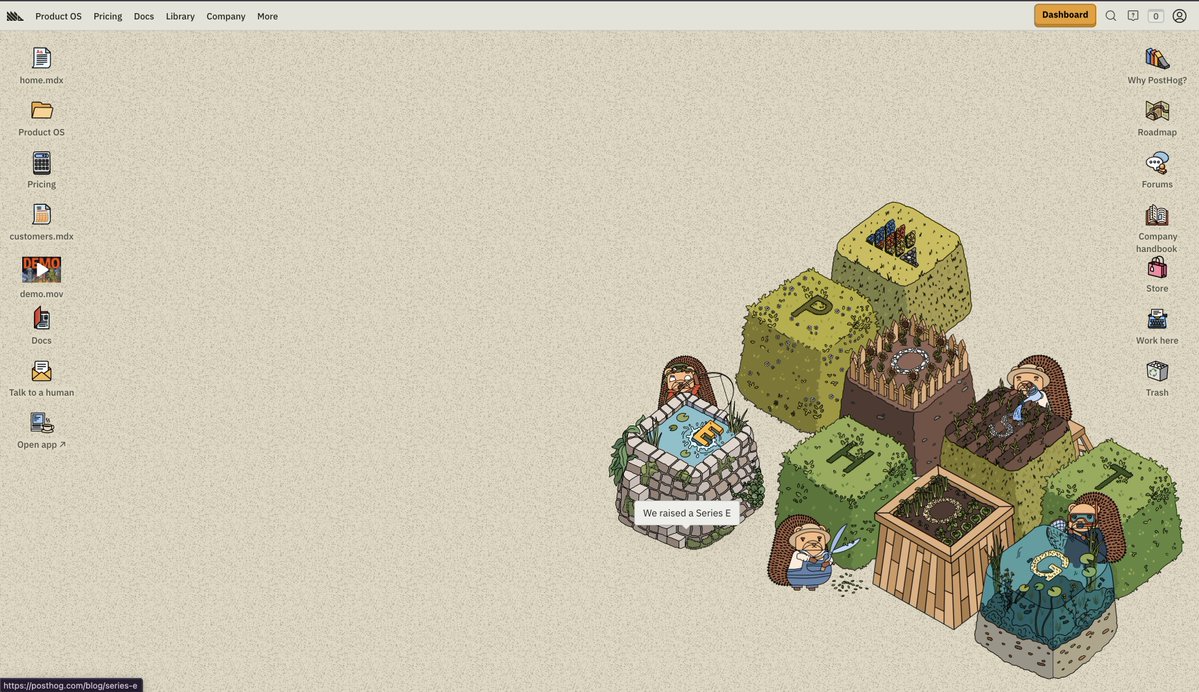Viewport: 1199px width, 692px height.
Task: Open the Work here typewriter icon
Action: click(1157, 319)
